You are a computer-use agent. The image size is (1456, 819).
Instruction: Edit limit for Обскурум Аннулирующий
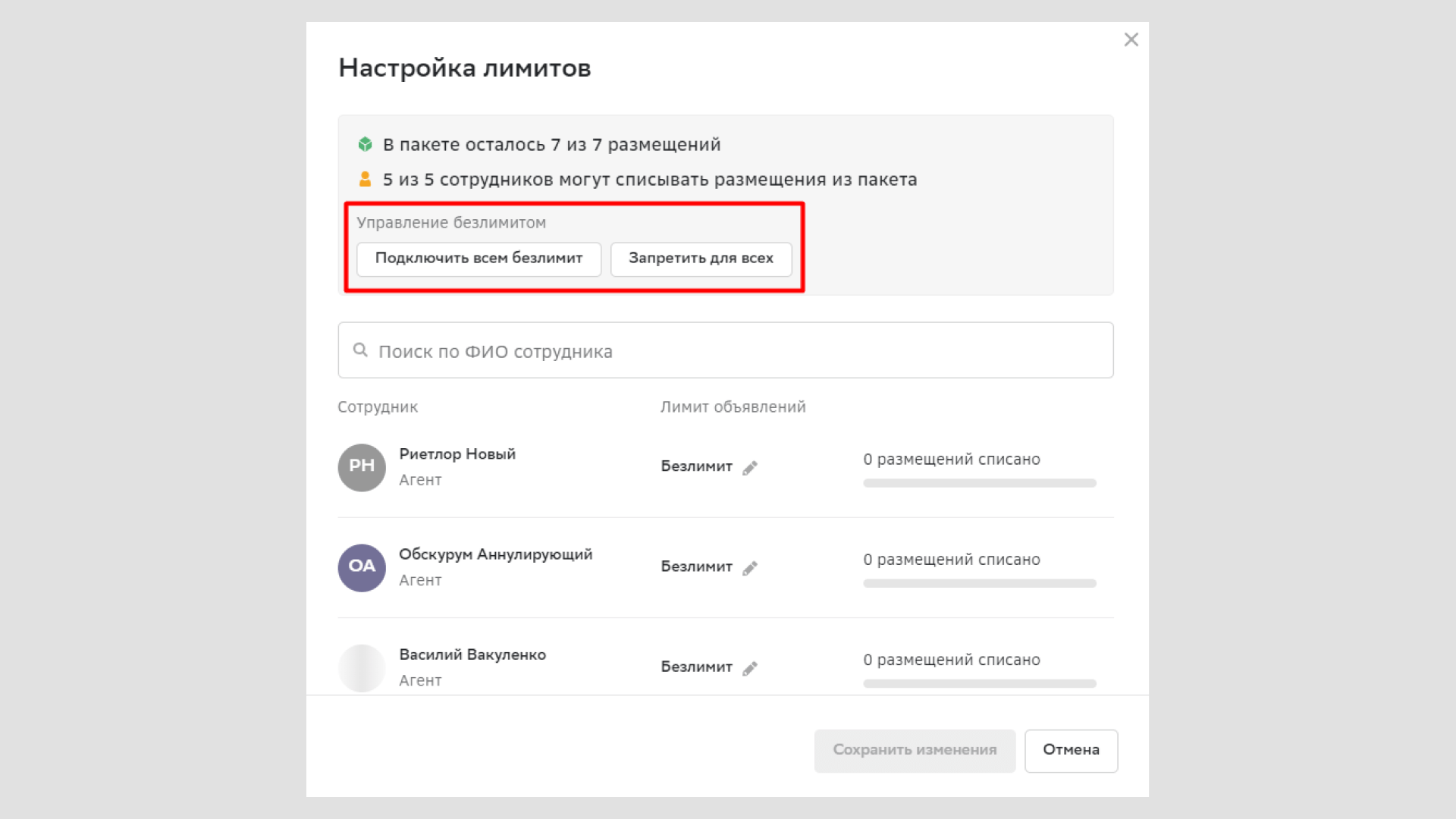pyautogui.click(x=750, y=568)
